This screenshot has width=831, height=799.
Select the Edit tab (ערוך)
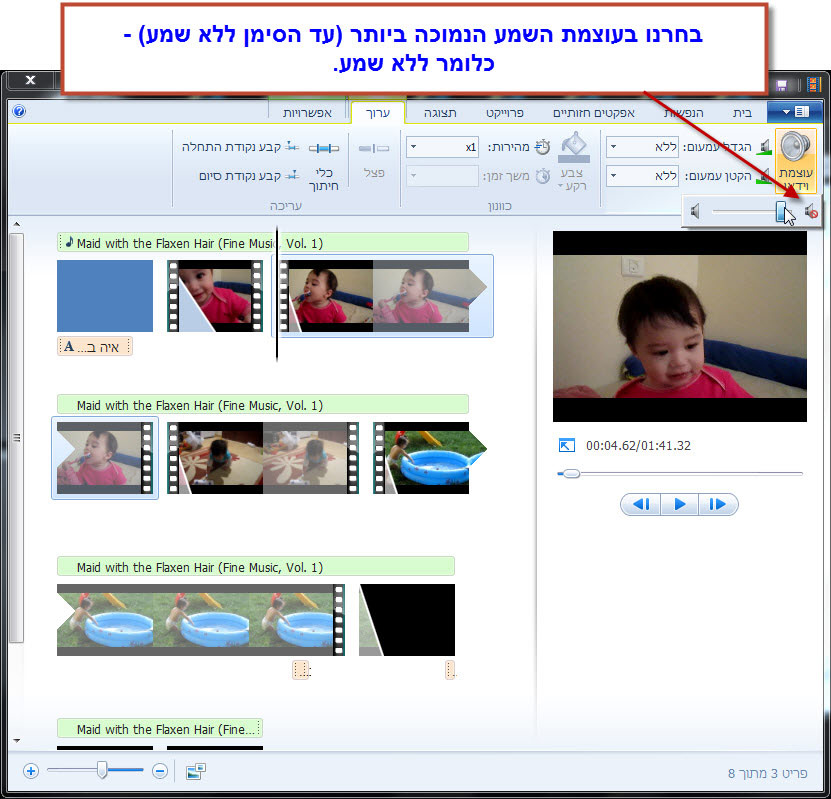378,113
